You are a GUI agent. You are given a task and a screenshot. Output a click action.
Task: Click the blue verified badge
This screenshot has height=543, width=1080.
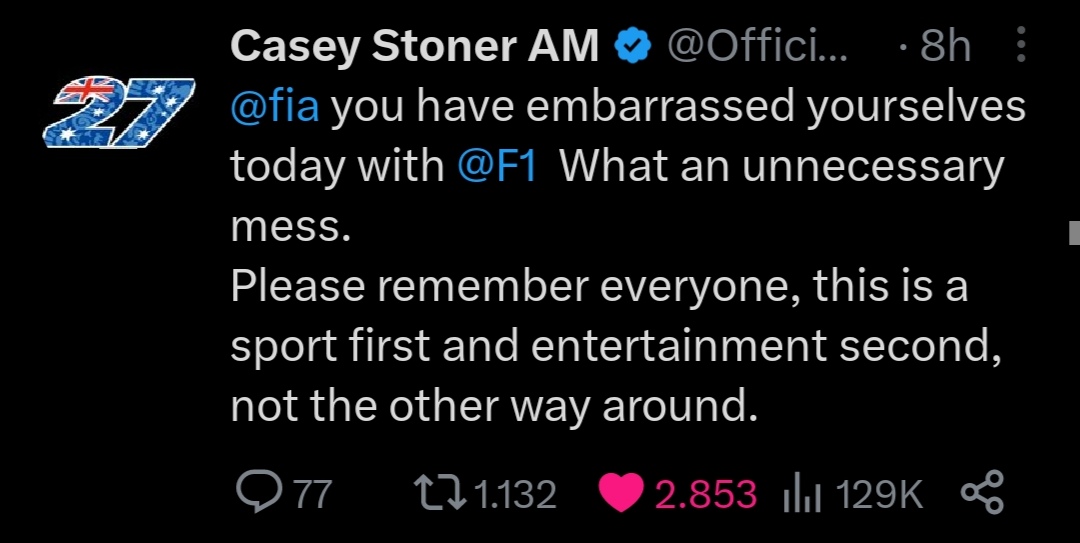point(633,47)
